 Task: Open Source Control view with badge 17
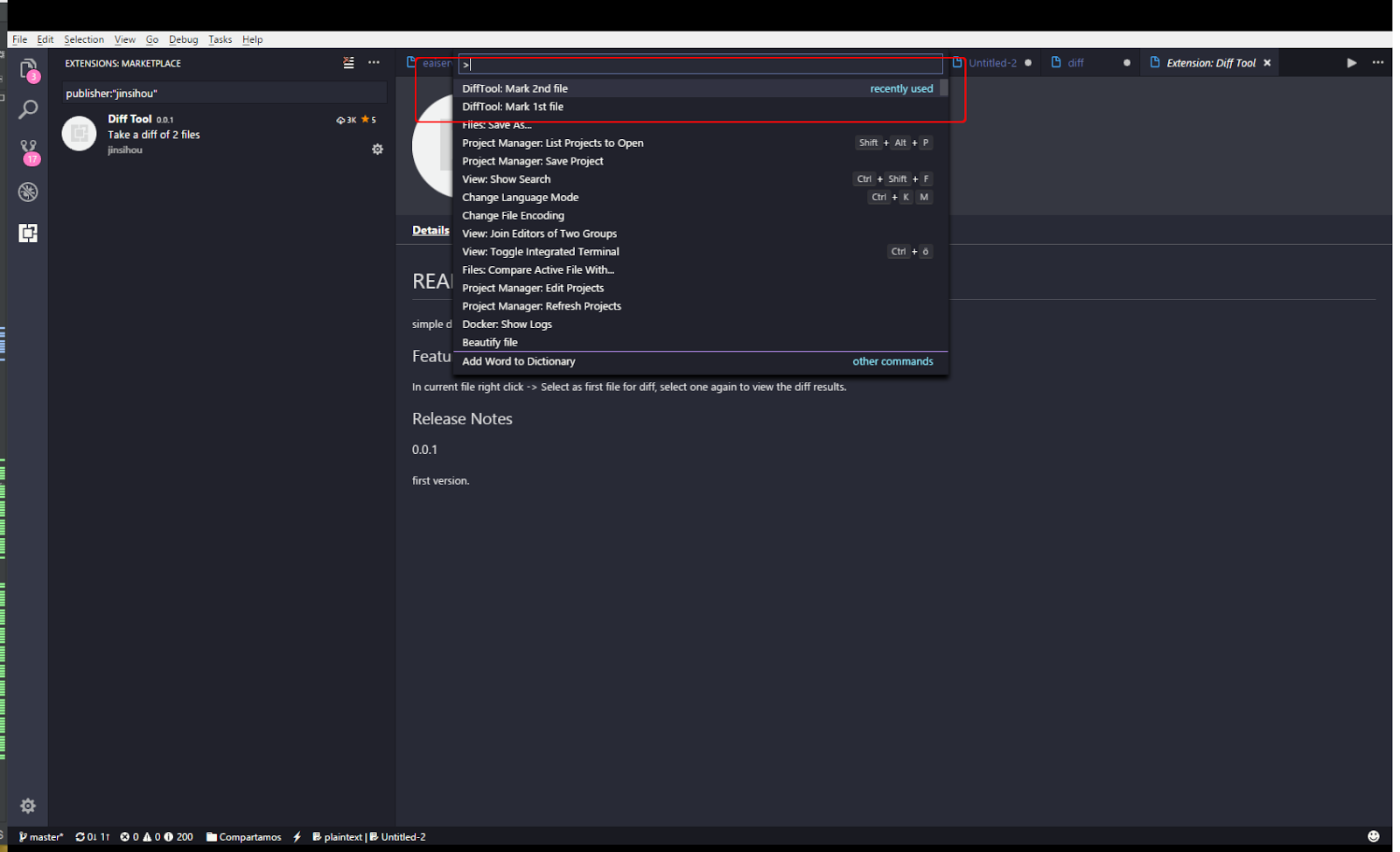[x=29, y=151]
